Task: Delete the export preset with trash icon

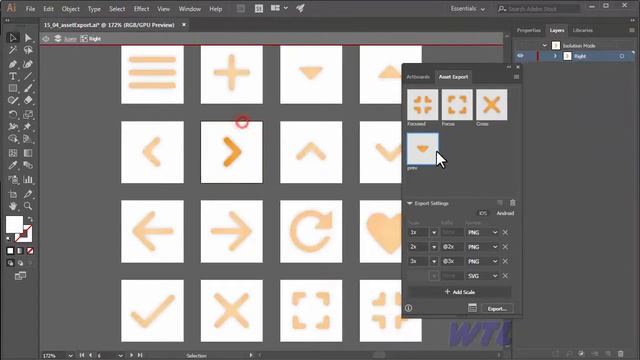Action: pos(513,203)
